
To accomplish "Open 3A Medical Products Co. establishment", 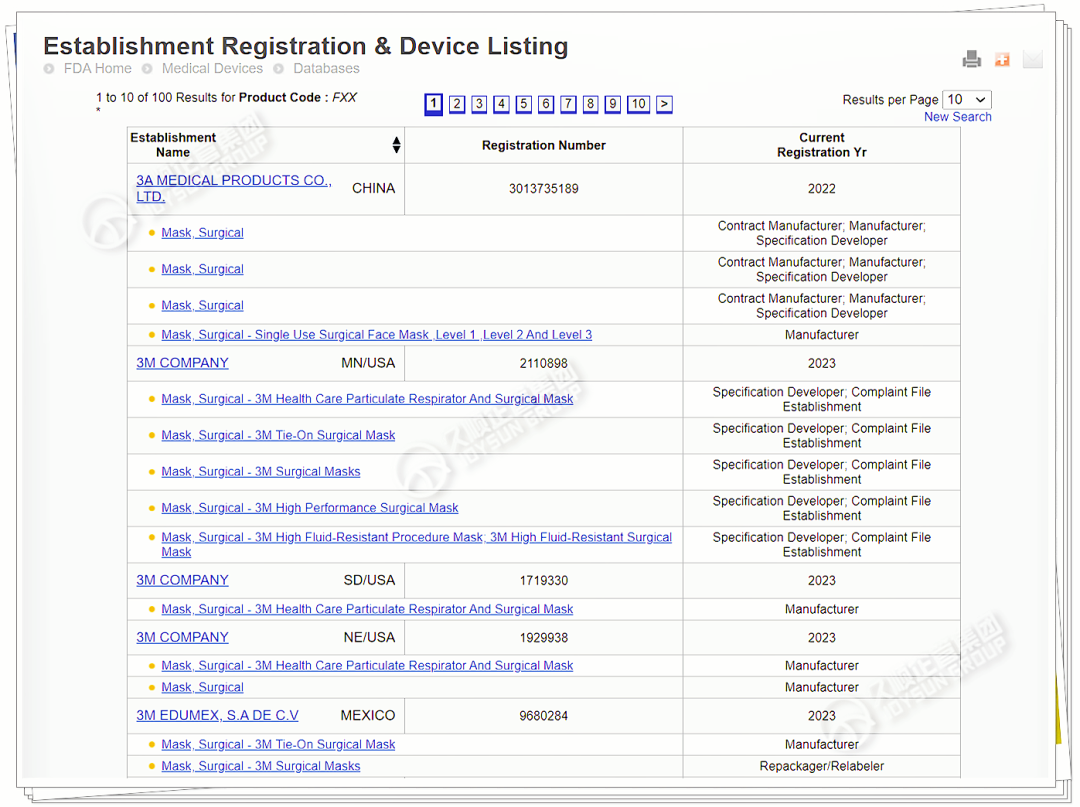I will (x=233, y=181).
